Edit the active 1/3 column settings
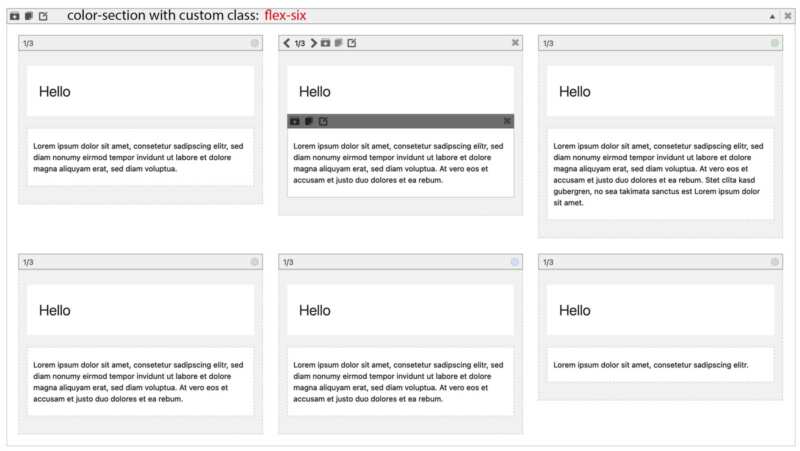This screenshot has height=451, width=800. [352, 43]
